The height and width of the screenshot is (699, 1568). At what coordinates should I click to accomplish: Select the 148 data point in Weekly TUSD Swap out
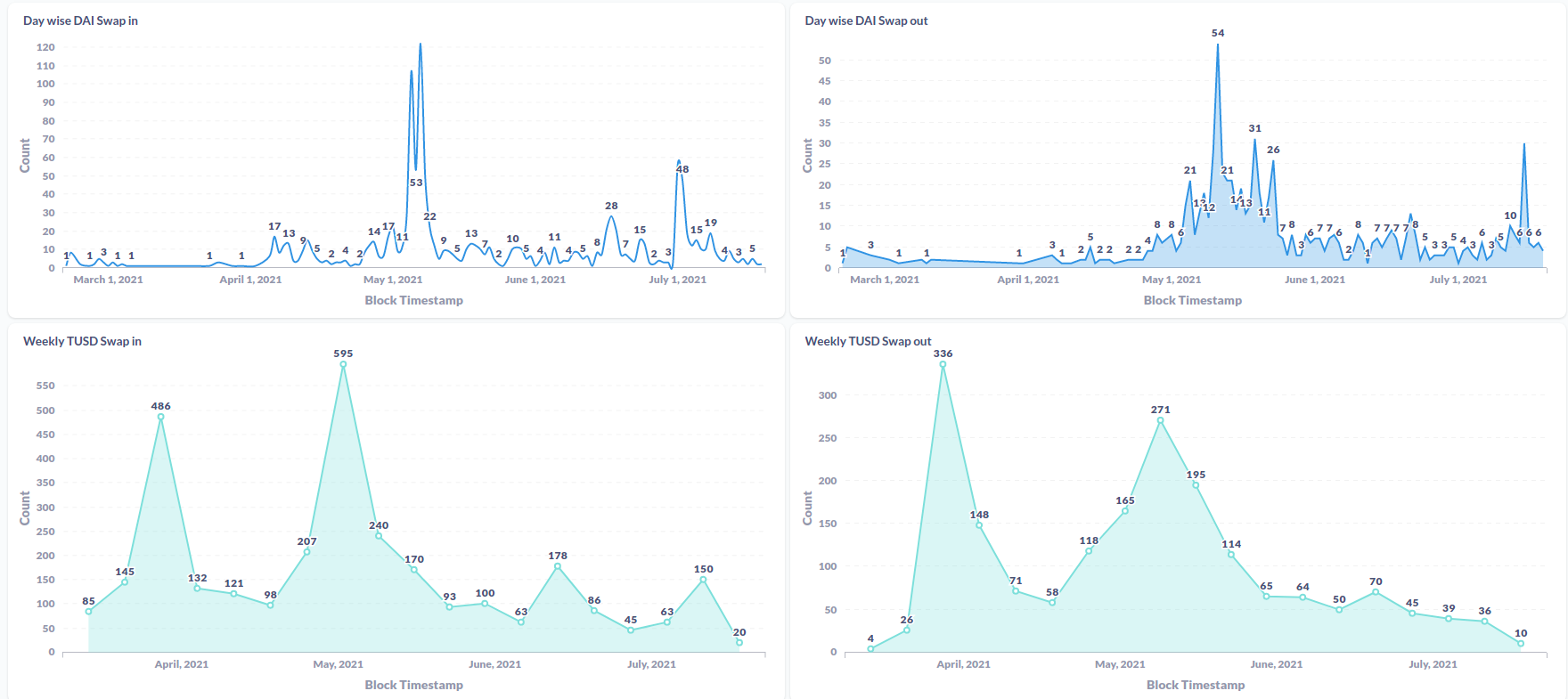click(979, 525)
